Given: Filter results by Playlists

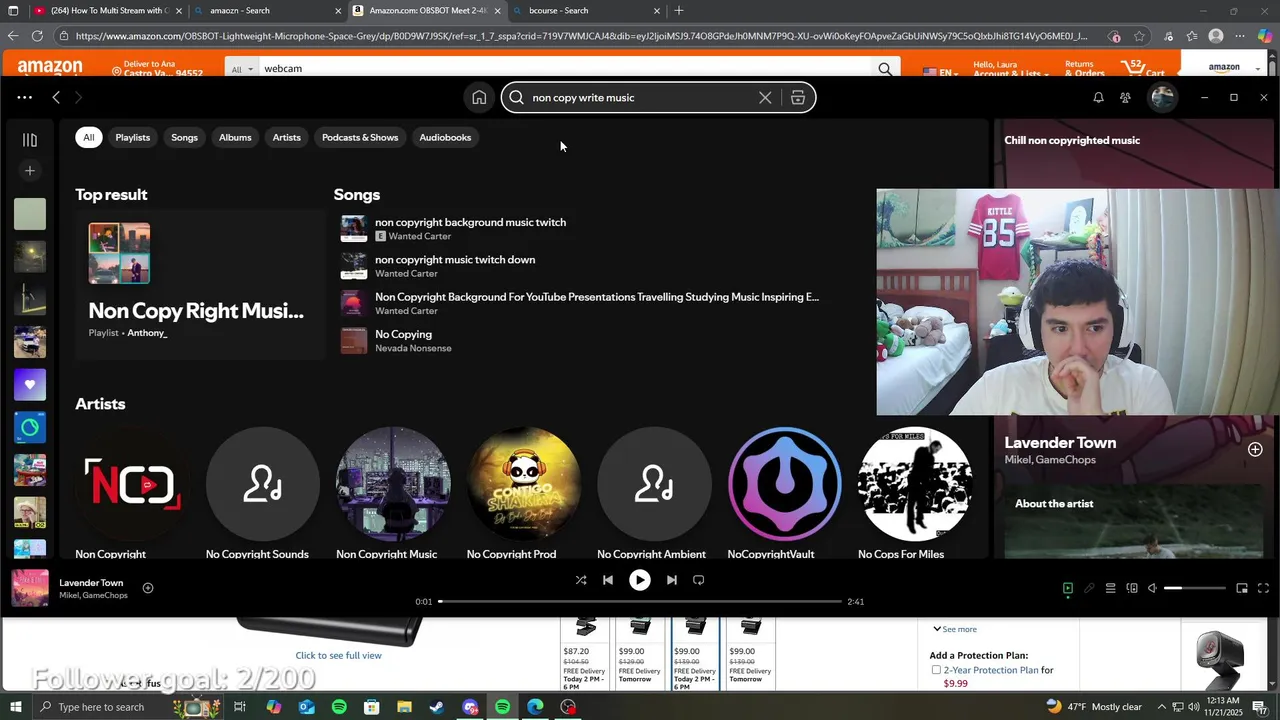Looking at the screenshot, I should coord(132,137).
